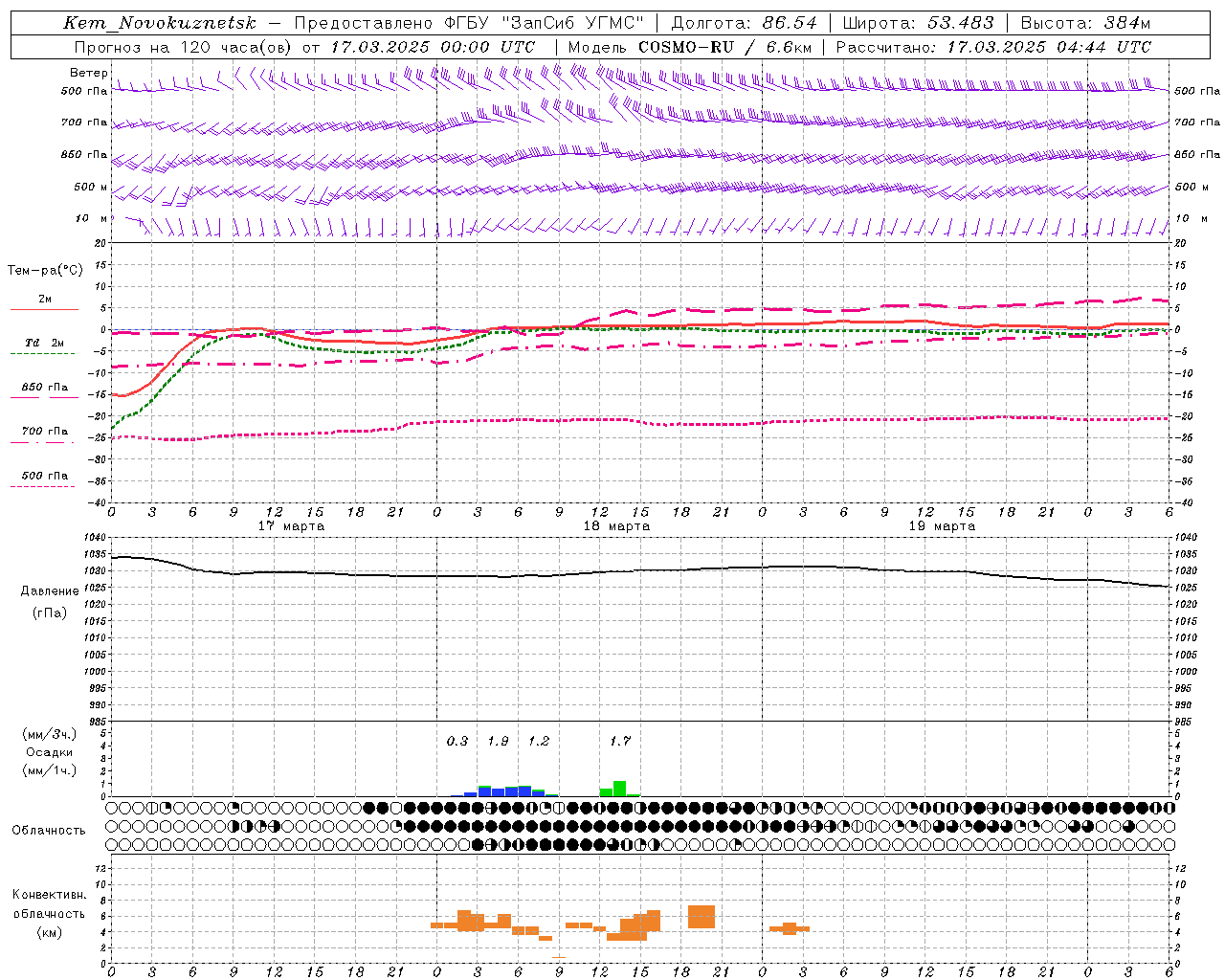Viewport: 1225px width, 980px height.
Task: Click the 500 м wind level label on left
Action: click(91, 187)
